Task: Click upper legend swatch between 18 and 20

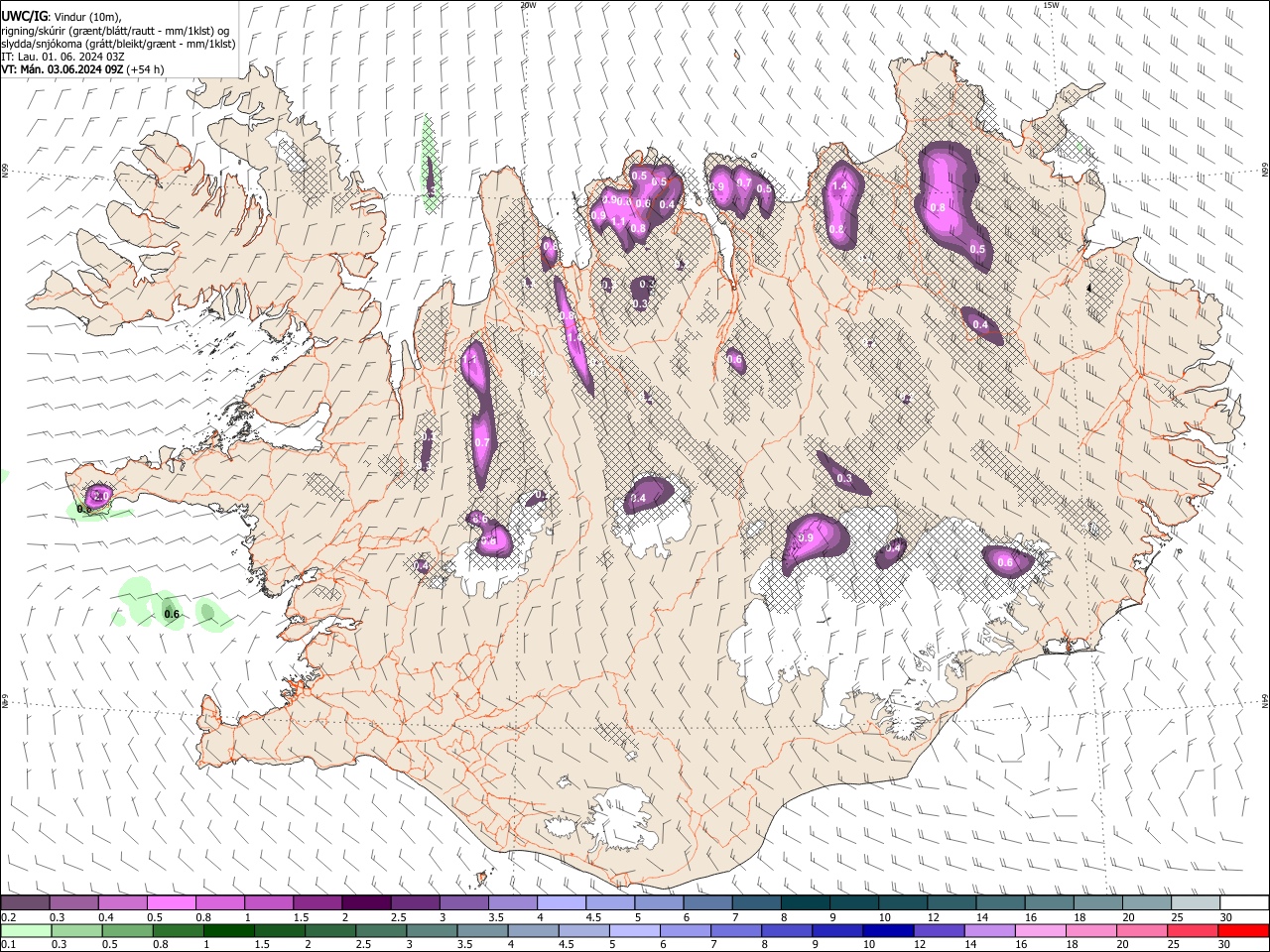Action: (1098, 903)
